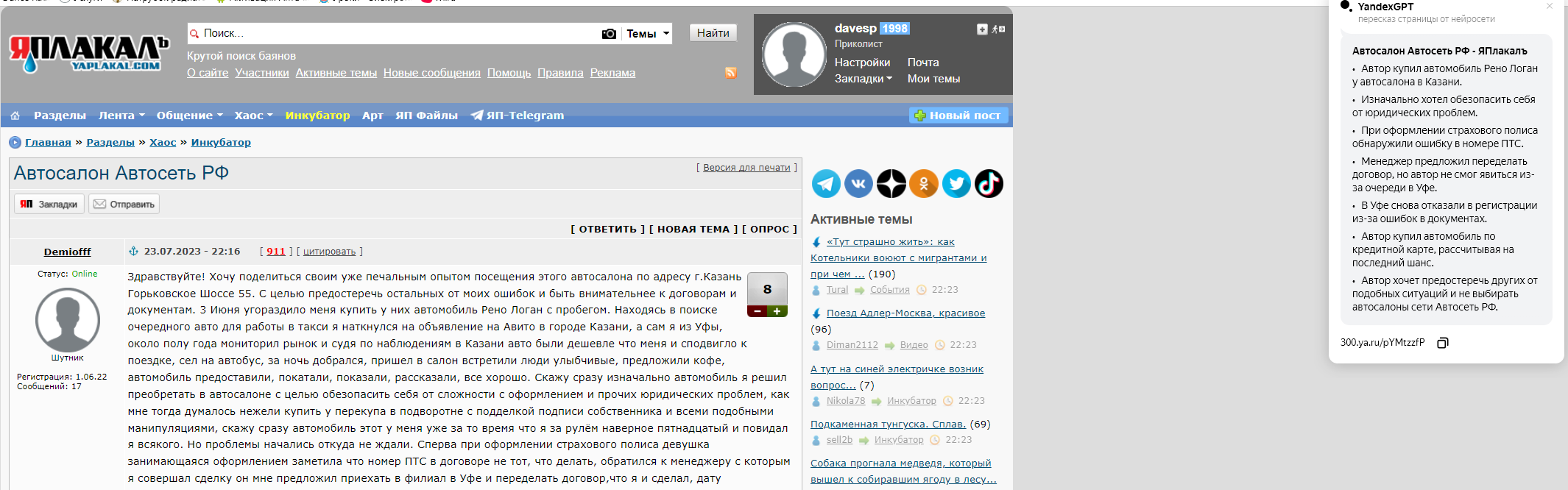The height and width of the screenshot is (490, 1568).
Task: Expand the Закладки dropdown
Action: tap(864, 79)
